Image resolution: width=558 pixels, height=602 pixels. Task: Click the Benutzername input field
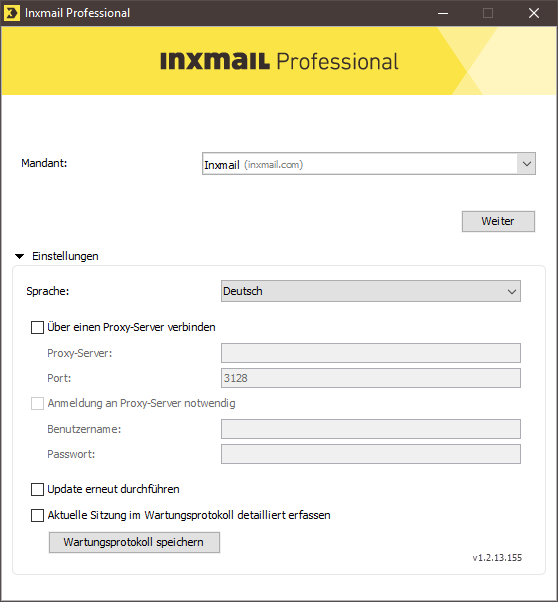[371, 429]
